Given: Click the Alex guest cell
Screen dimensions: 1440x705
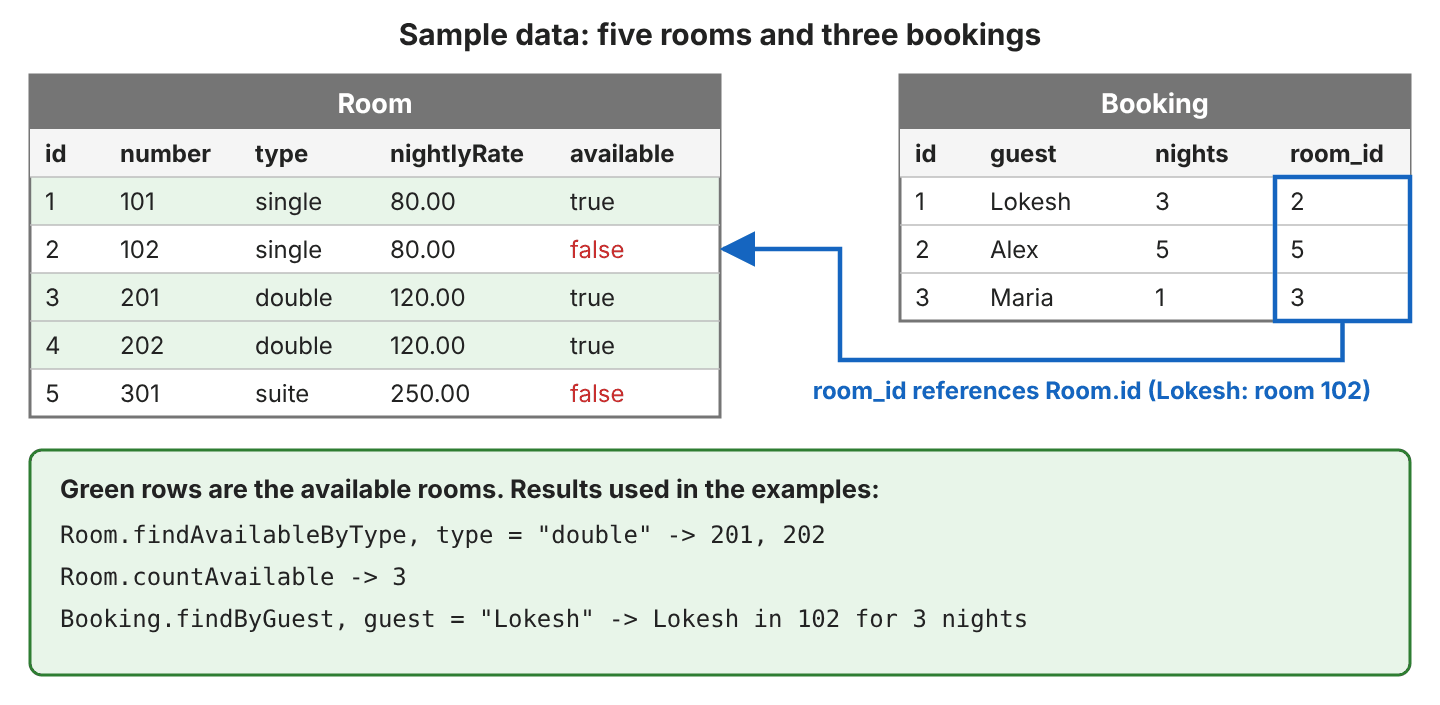Looking at the screenshot, I should tap(1014, 250).
